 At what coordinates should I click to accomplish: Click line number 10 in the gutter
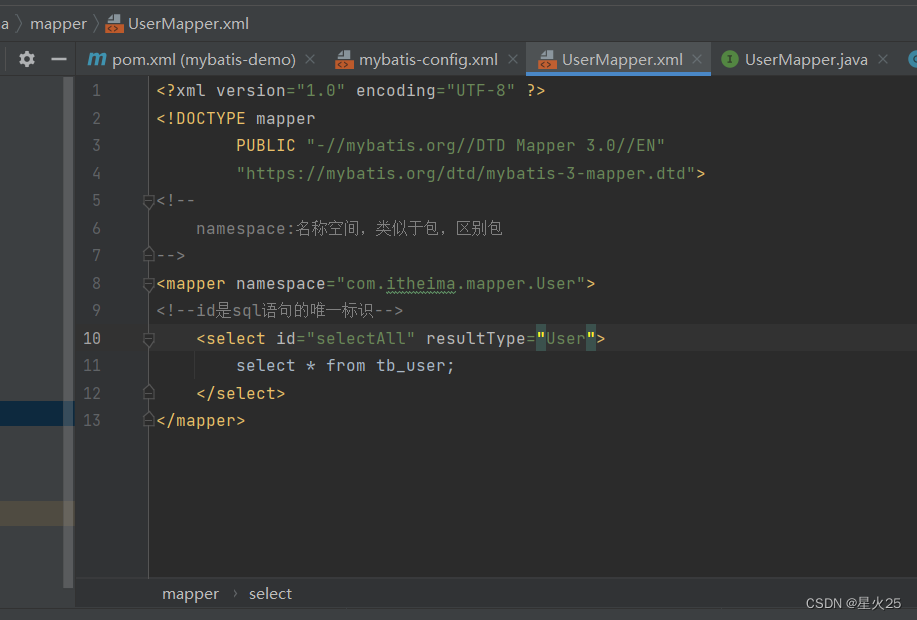point(91,338)
